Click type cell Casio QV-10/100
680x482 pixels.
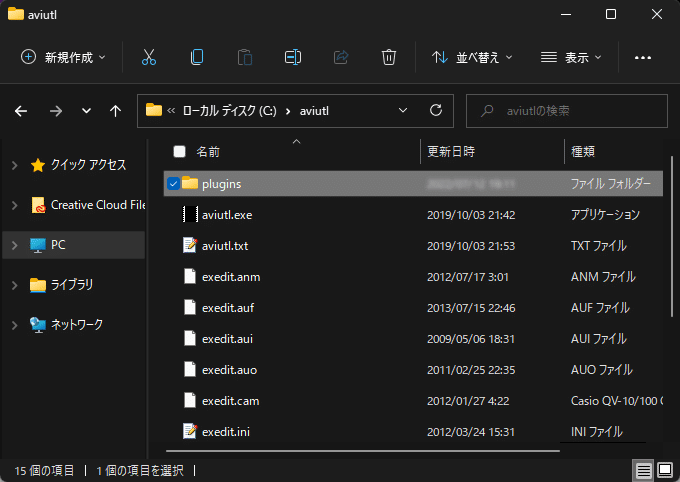[x=617, y=400]
